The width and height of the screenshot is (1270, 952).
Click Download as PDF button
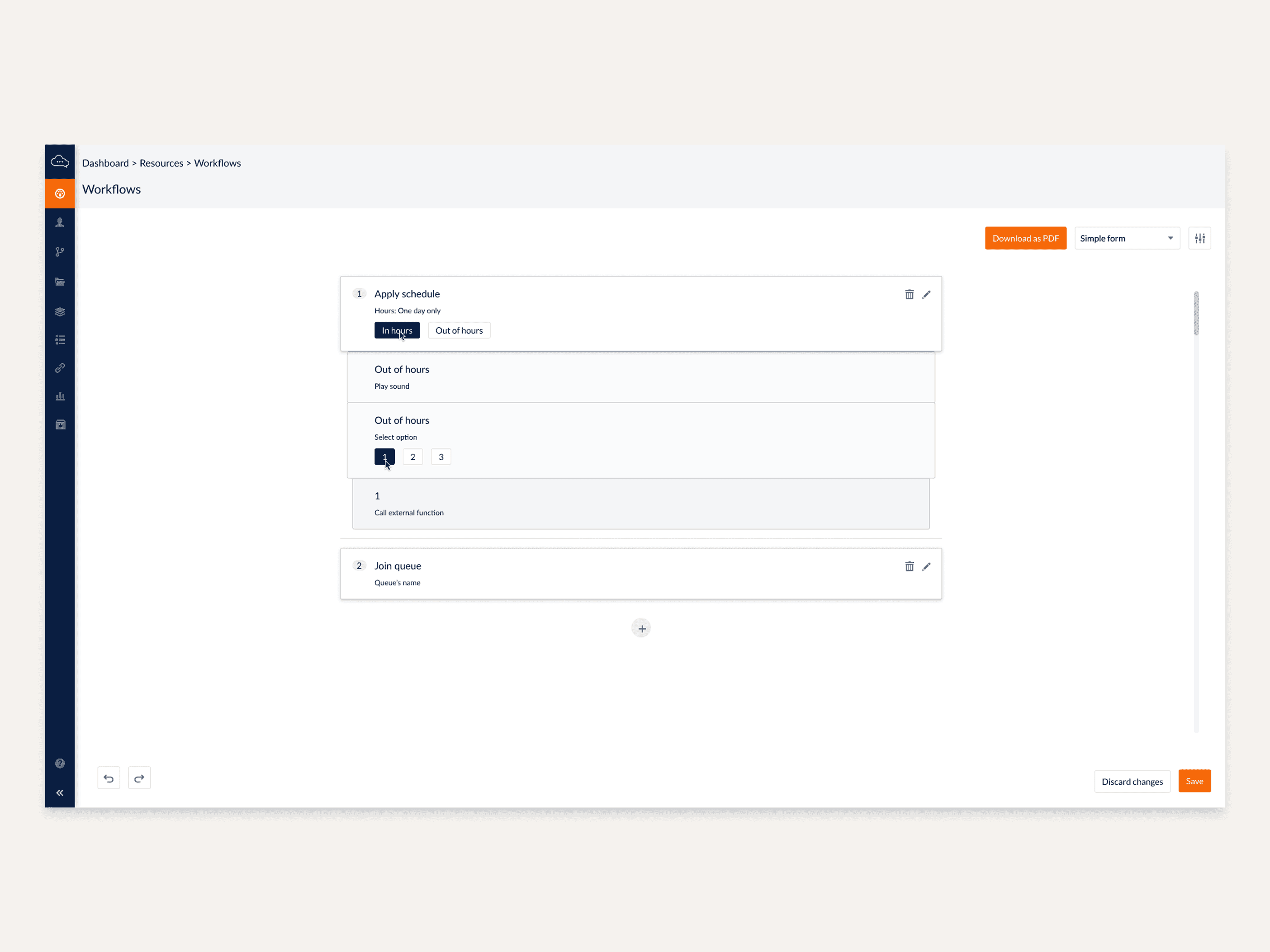[1025, 238]
